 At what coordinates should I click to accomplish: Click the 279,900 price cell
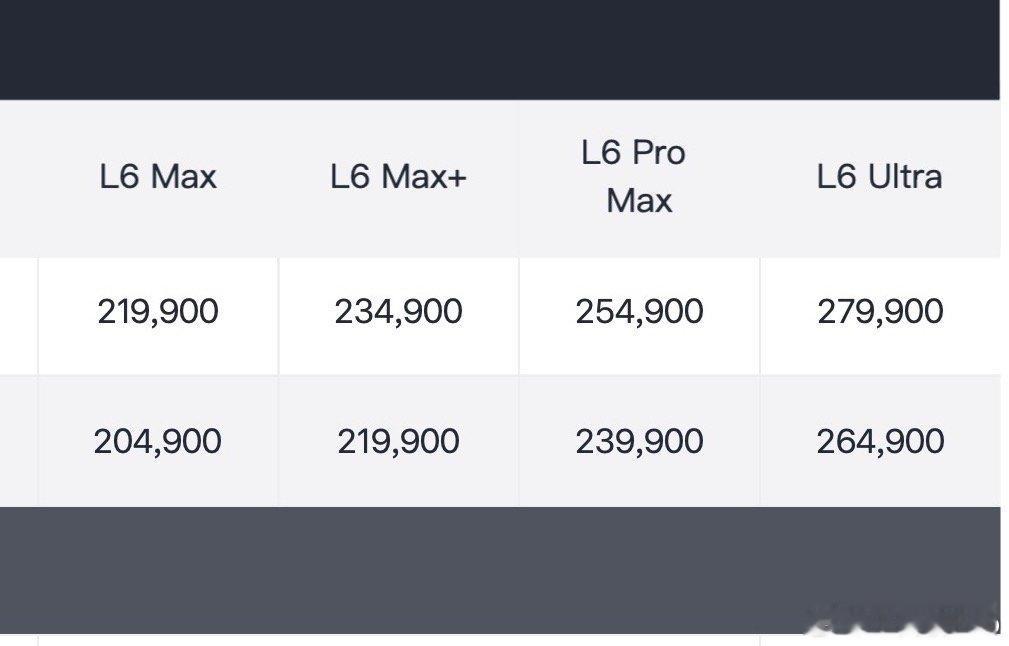[880, 311]
